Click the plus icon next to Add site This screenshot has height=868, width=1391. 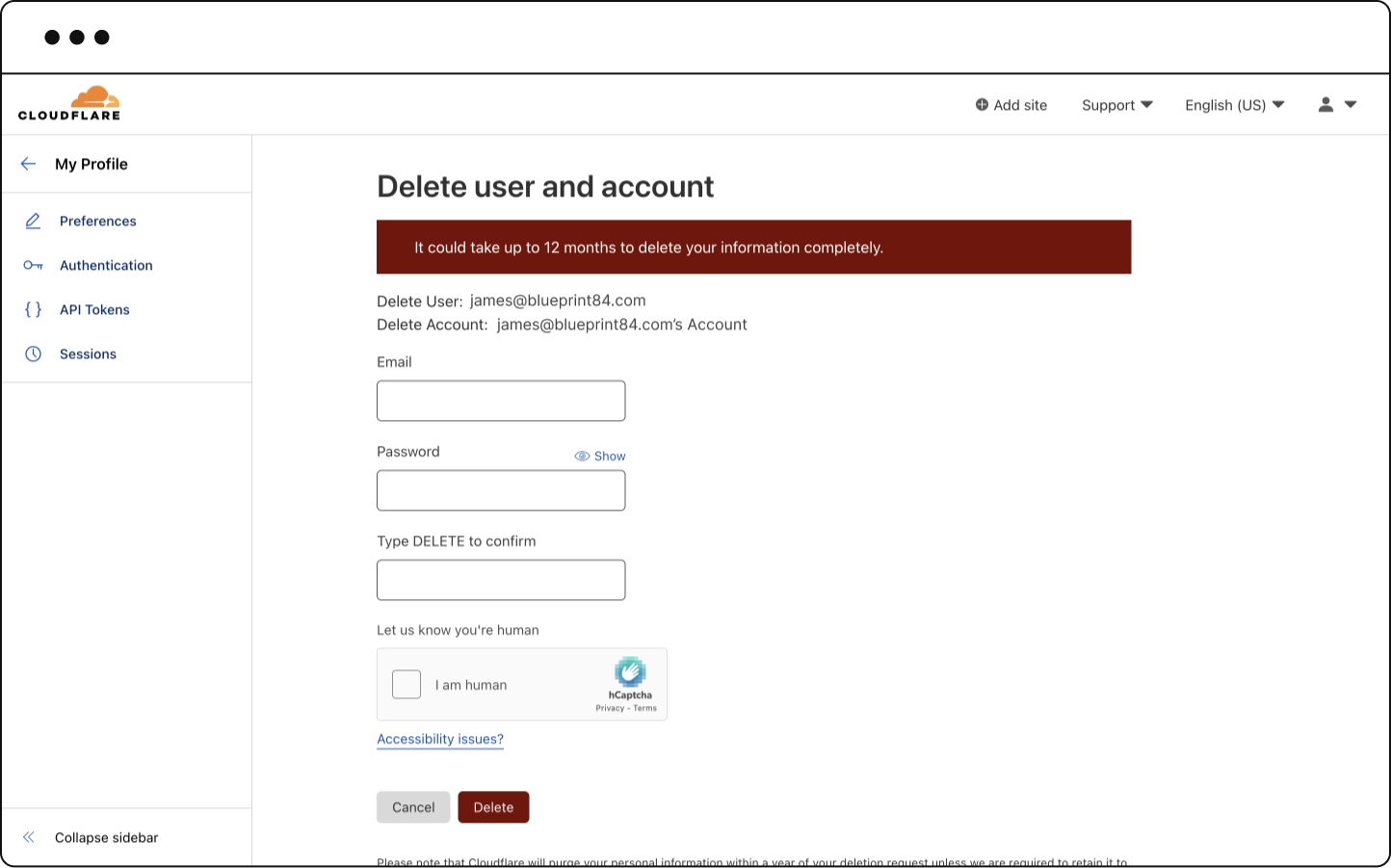(982, 105)
